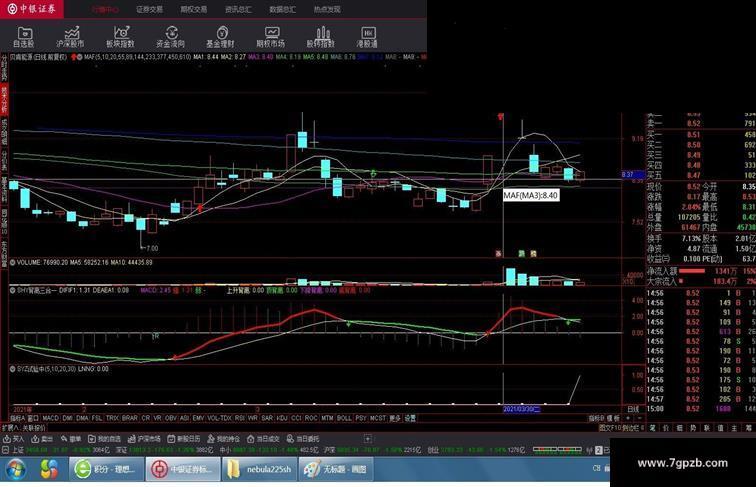
Task: Select the 数据总汇 top menu
Action: click(283, 9)
